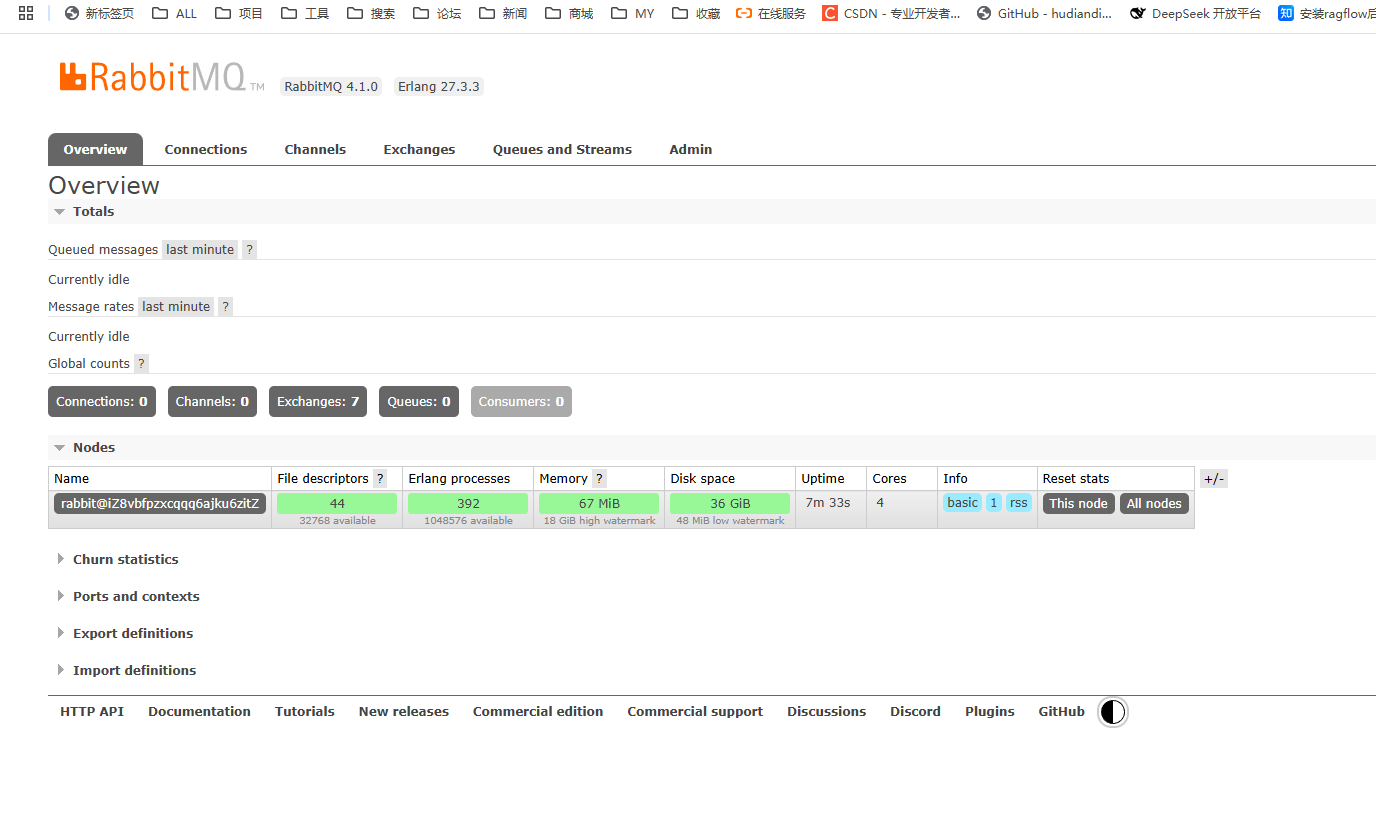
Task: Switch to the Channels tab
Action: pyautogui.click(x=315, y=149)
